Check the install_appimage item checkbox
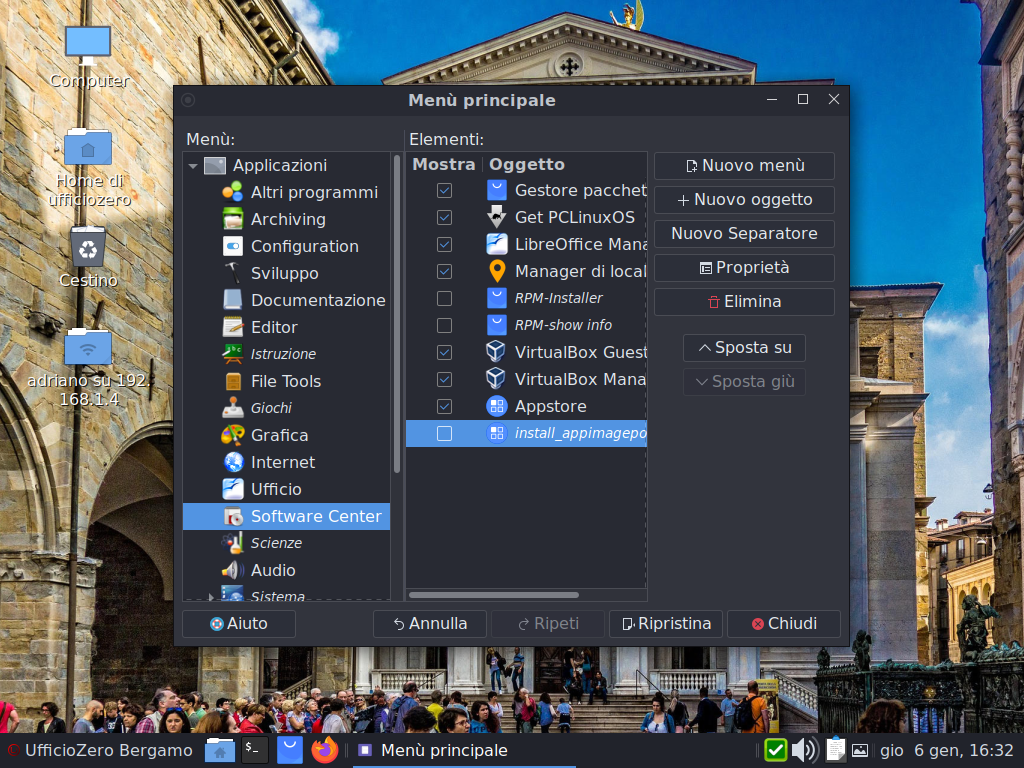1024x768 pixels. tap(444, 433)
